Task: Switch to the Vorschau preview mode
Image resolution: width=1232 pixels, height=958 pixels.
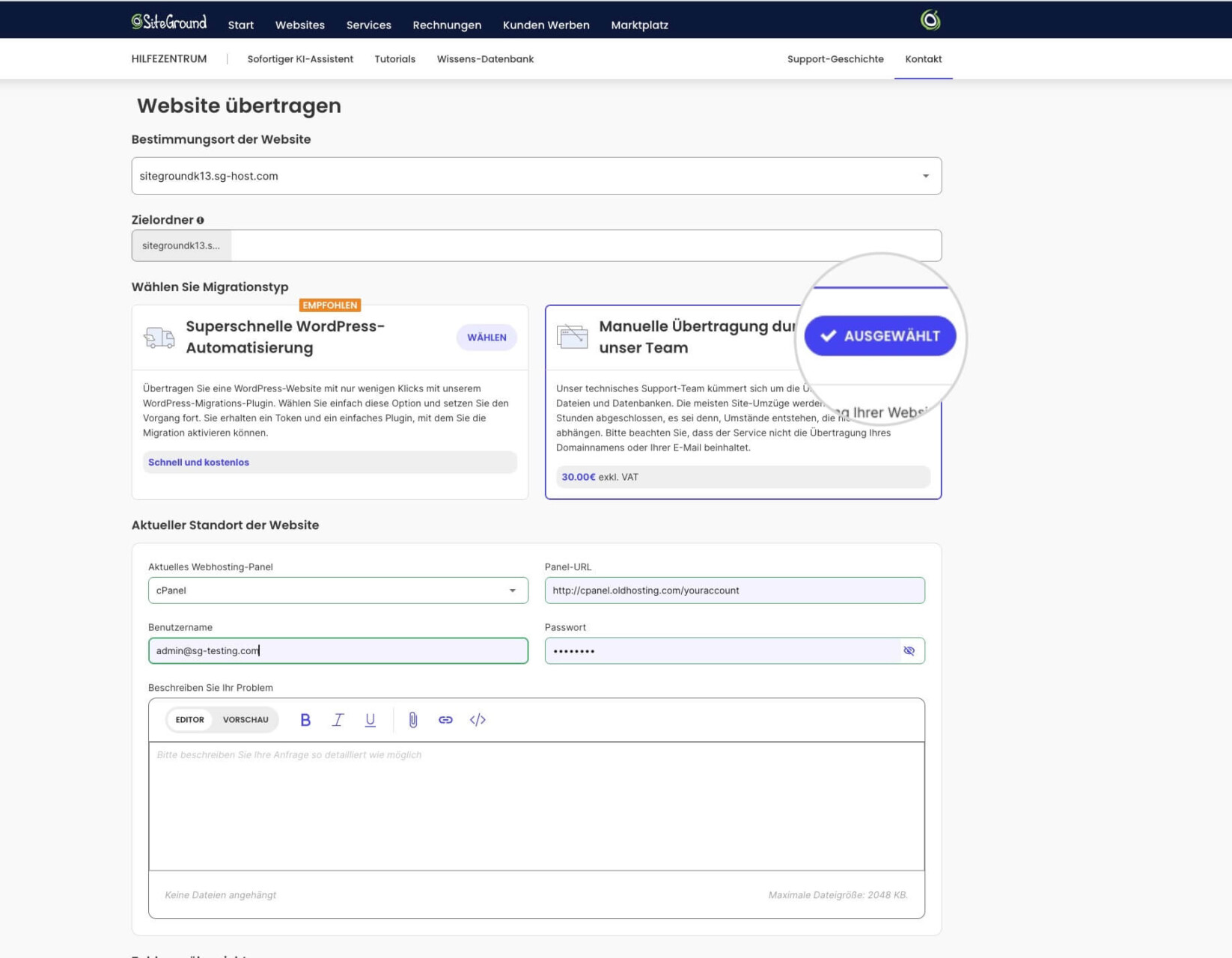Action: 246,720
